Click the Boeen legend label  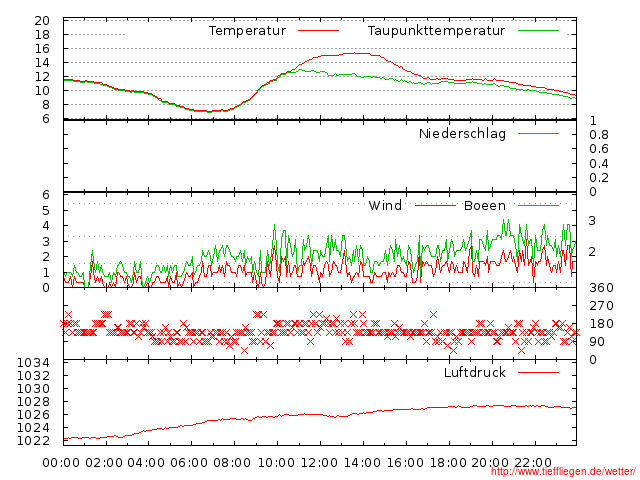tap(484, 205)
